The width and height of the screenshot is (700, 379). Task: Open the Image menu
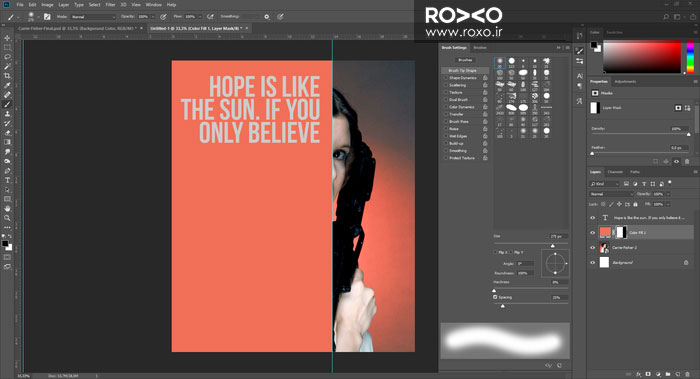click(47, 4)
